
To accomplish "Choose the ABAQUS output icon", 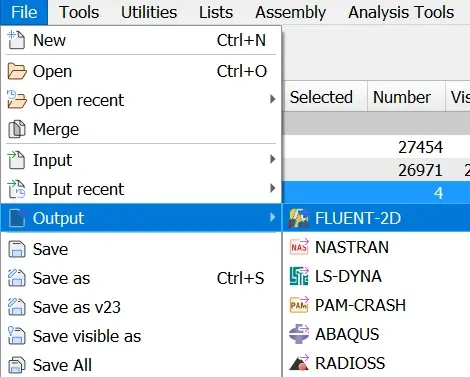I will (x=299, y=334).
